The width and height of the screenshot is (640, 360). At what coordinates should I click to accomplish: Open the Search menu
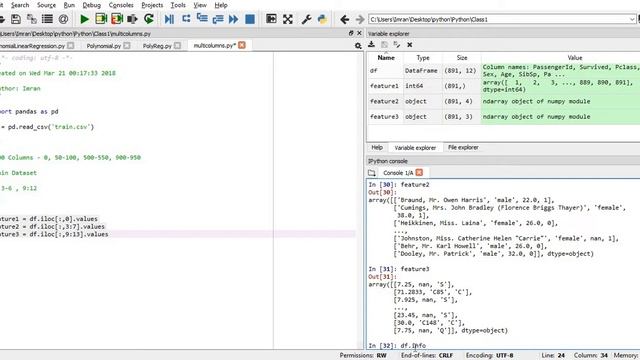20,5
